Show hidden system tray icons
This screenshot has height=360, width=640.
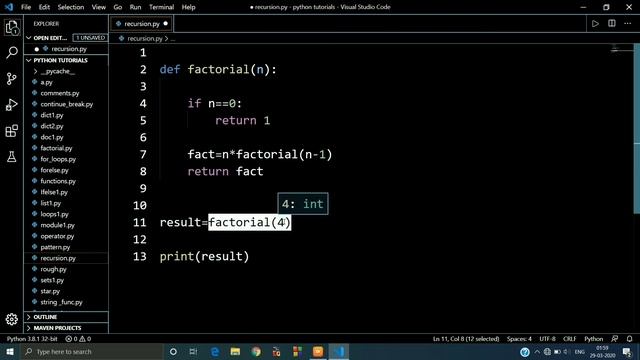[537, 351]
